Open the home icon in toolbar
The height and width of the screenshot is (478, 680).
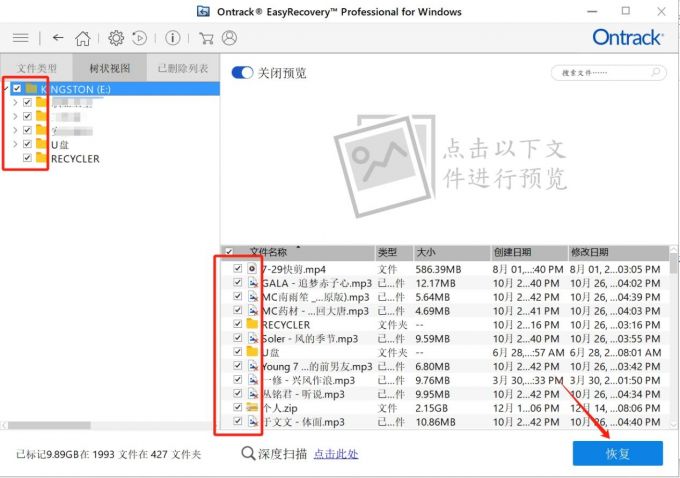[x=82, y=38]
